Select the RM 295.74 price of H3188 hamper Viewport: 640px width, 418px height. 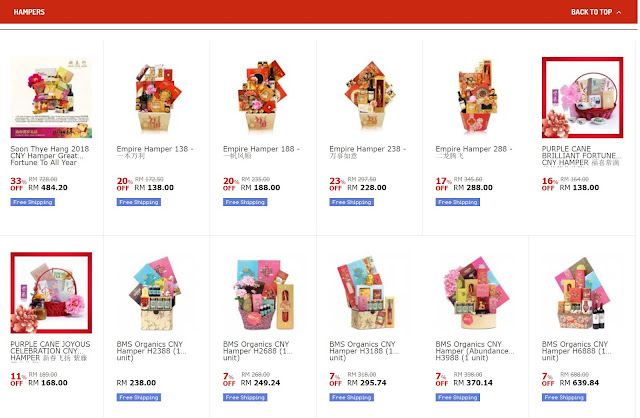(367, 383)
